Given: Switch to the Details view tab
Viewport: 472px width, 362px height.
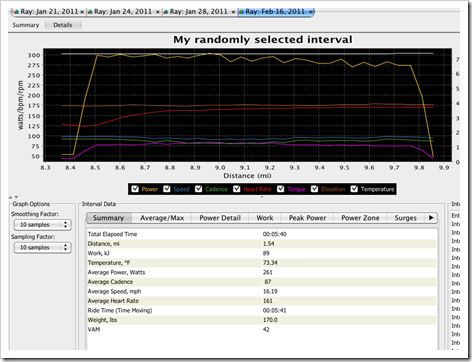Looking at the screenshot, I should pos(63,25).
